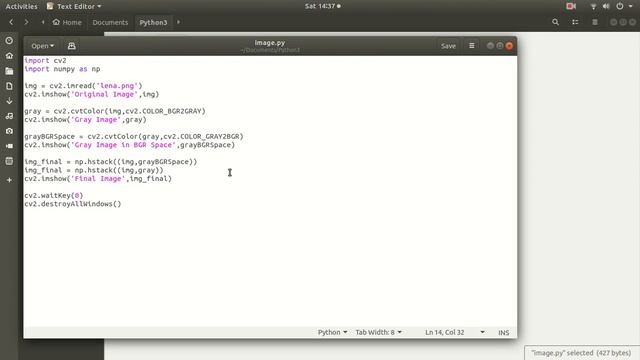Click the network icon in the top bar

coord(593,6)
